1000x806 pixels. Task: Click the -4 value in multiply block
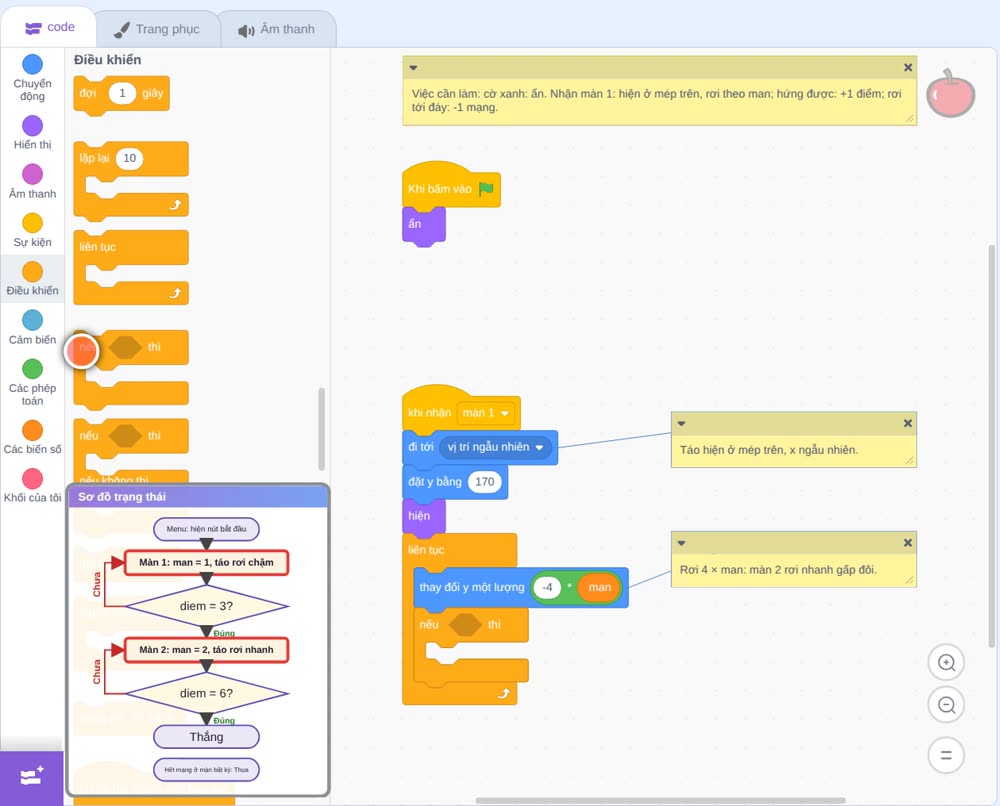click(x=547, y=587)
